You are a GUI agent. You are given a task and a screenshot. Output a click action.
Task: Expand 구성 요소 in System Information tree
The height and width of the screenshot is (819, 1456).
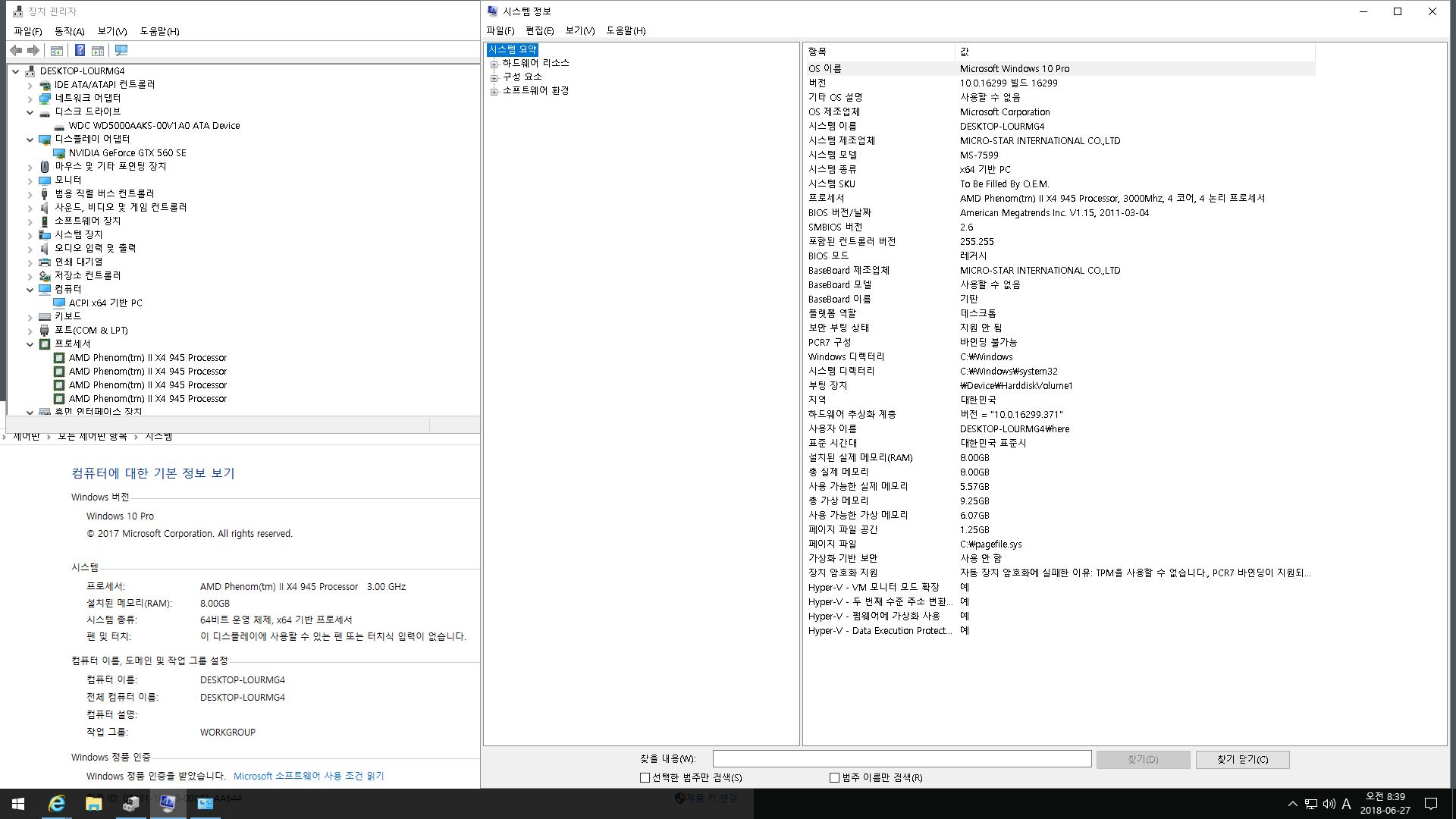[x=494, y=77]
